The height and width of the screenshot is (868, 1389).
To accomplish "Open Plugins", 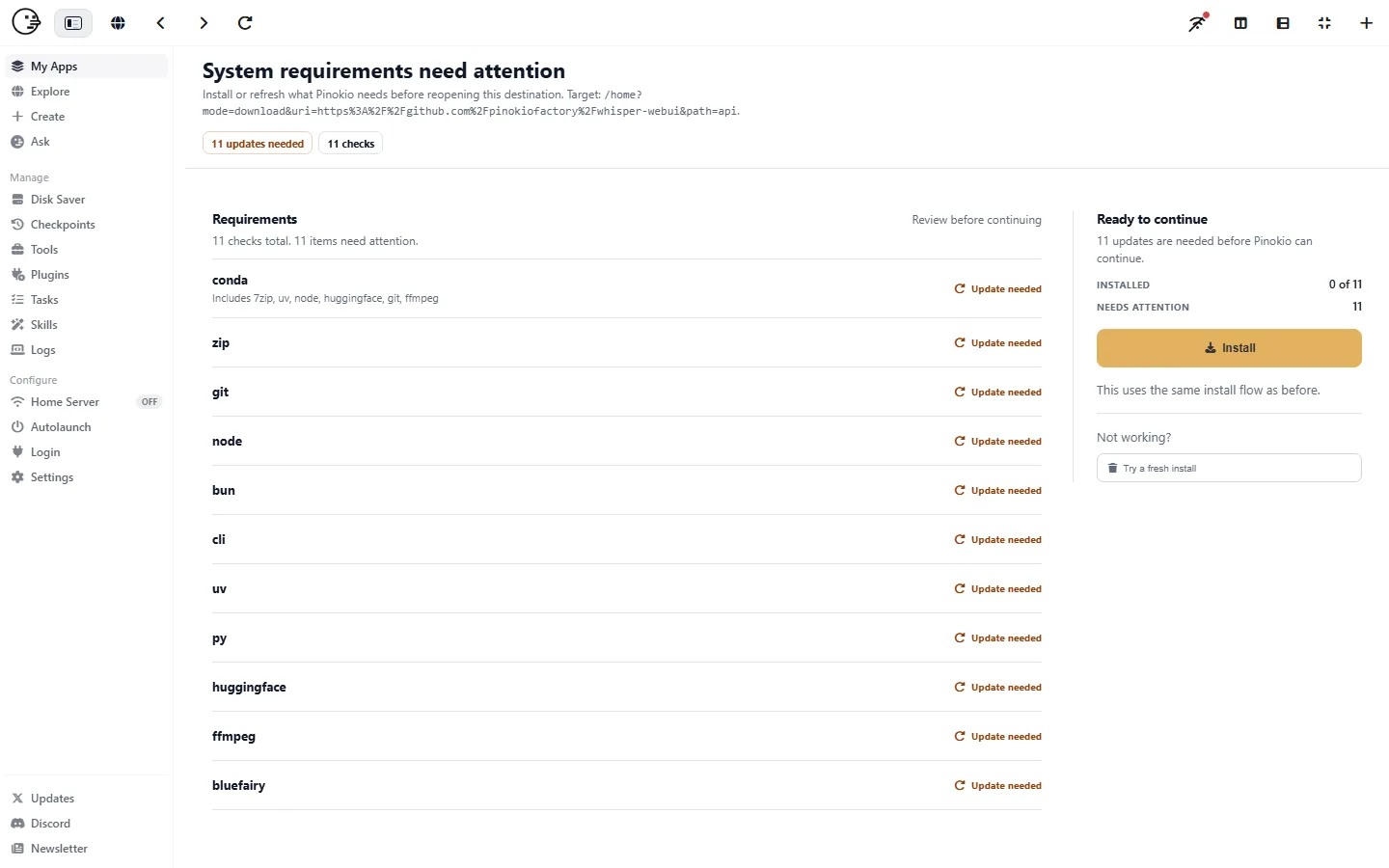I will pyautogui.click(x=86, y=275).
